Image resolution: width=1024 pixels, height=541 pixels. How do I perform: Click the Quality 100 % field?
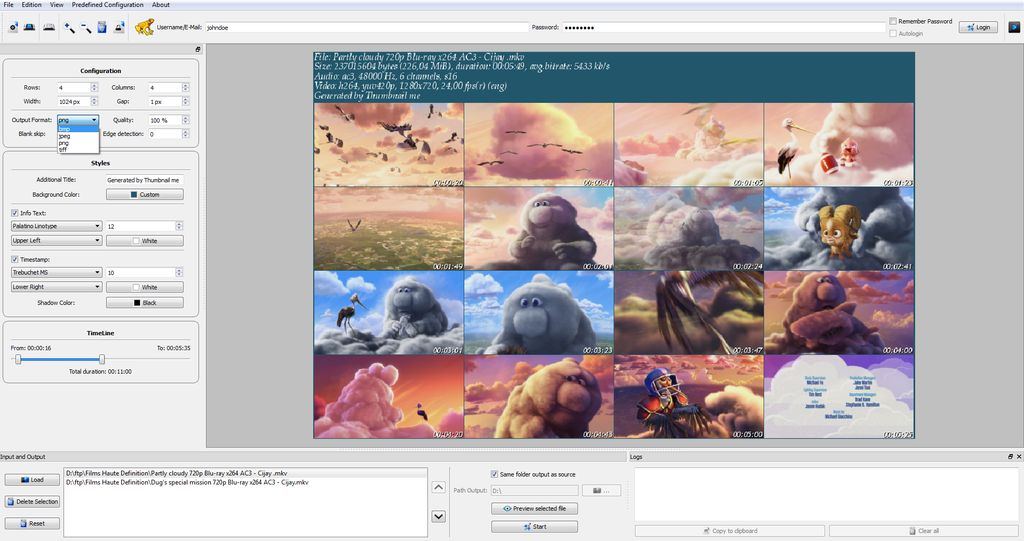(x=168, y=120)
